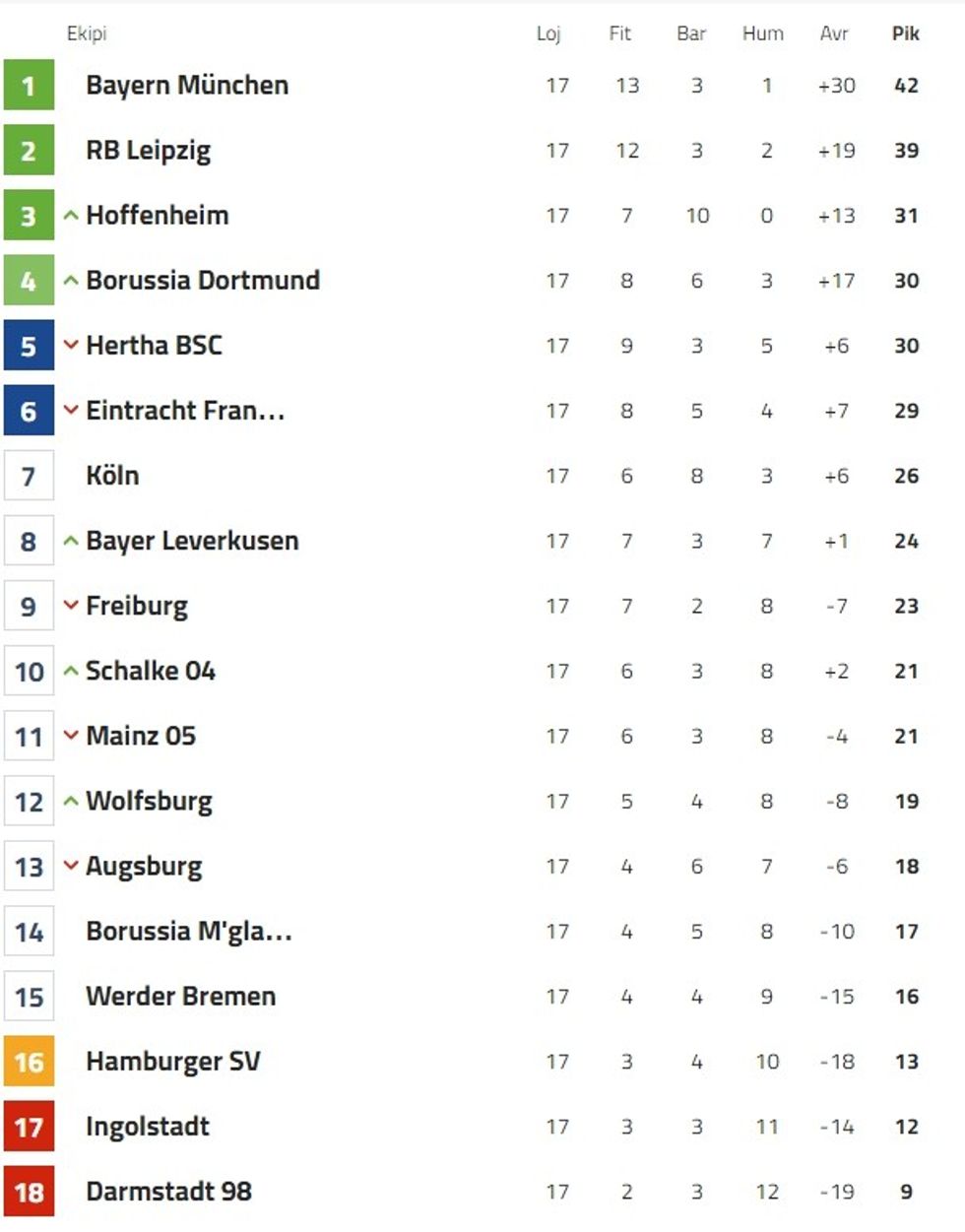The image size is (965, 1232).
Task: Click the Ekipi column header
Action: [x=87, y=33]
